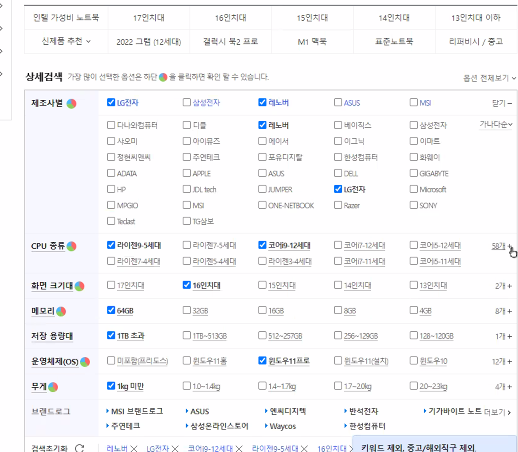Click the pie chart icon next to 제조사별
The height and width of the screenshot is (452, 518).
[71, 104]
